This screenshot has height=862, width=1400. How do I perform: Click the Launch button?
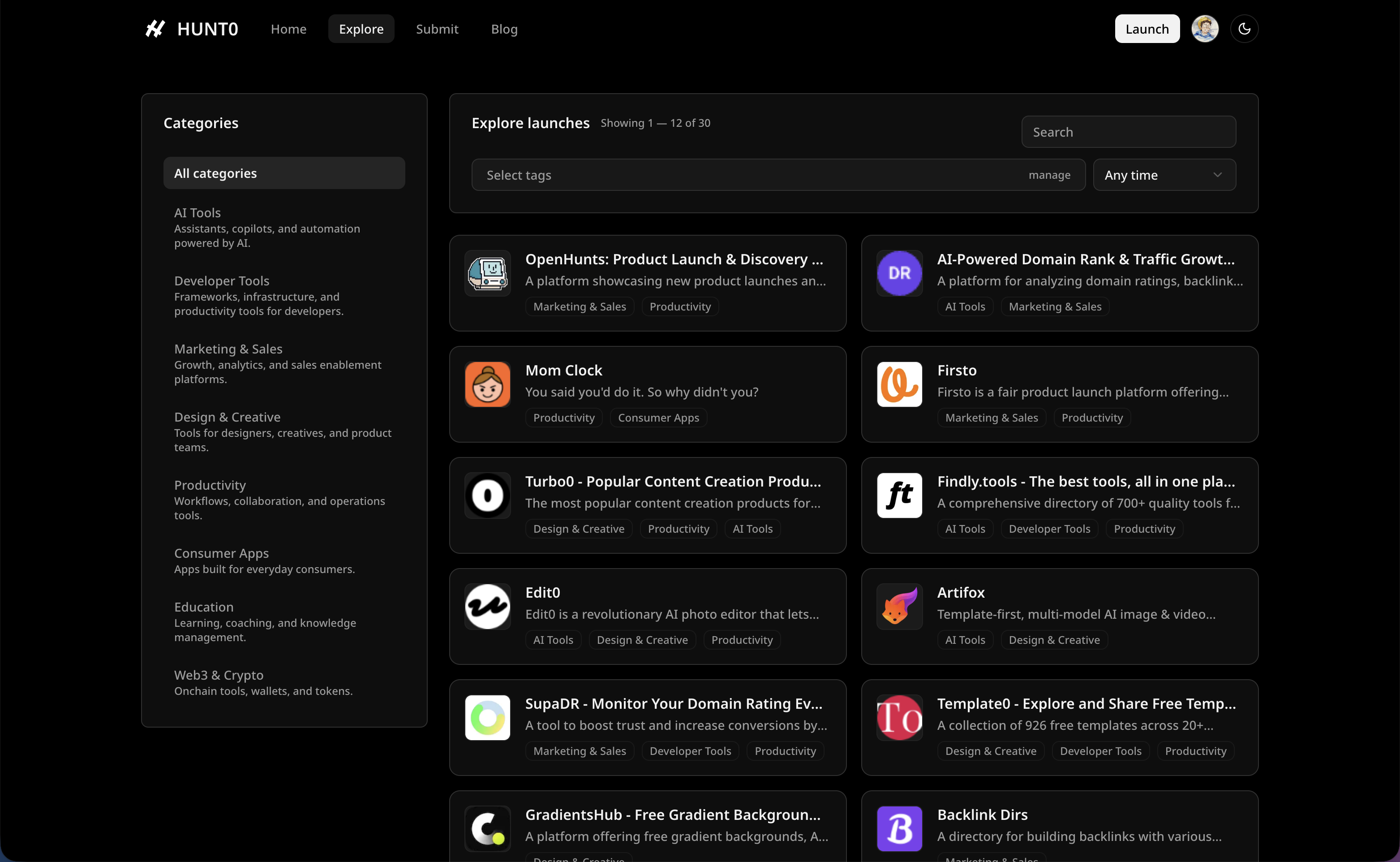[1147, 29]
